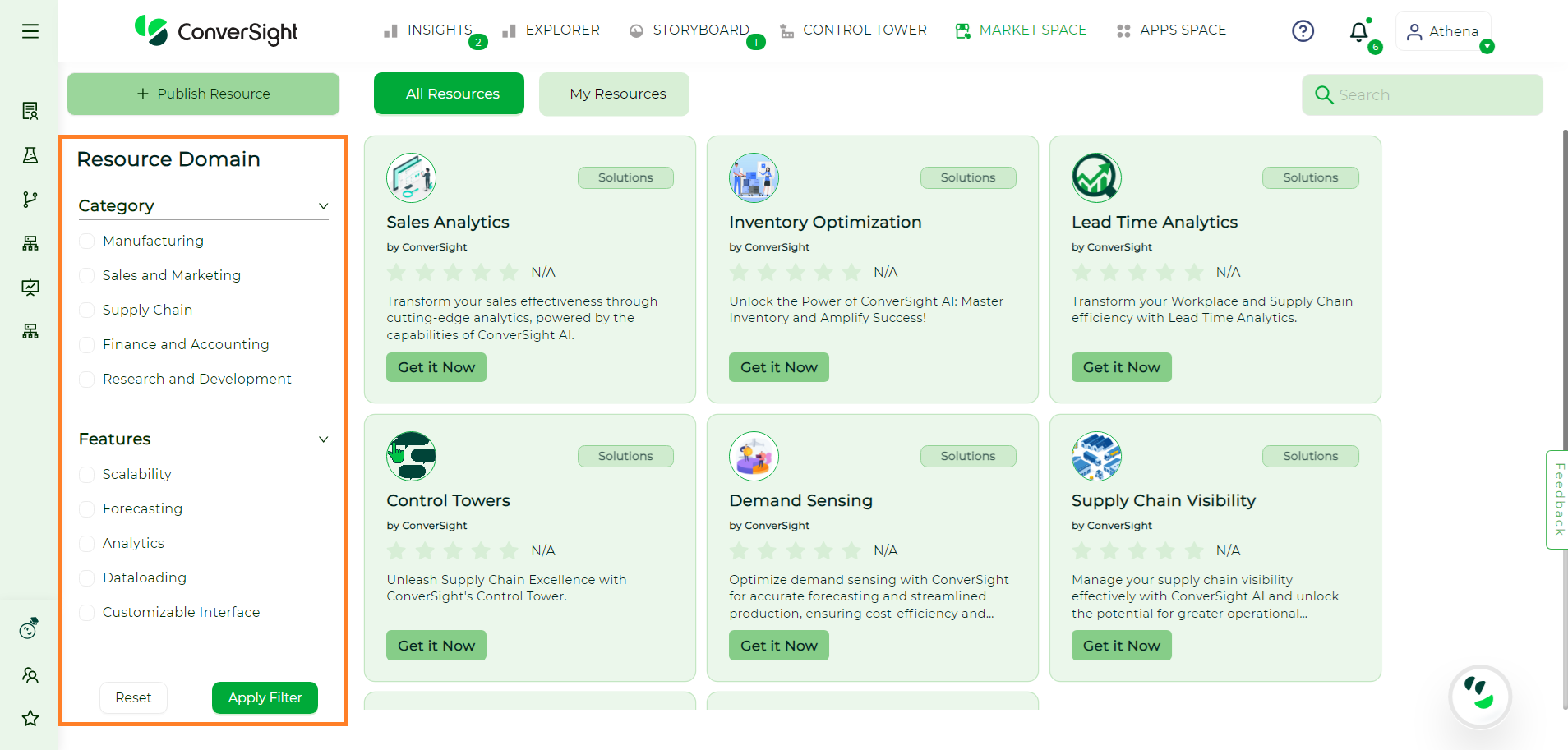
Task: Get it Now for Control Towers
Action: 436,646
